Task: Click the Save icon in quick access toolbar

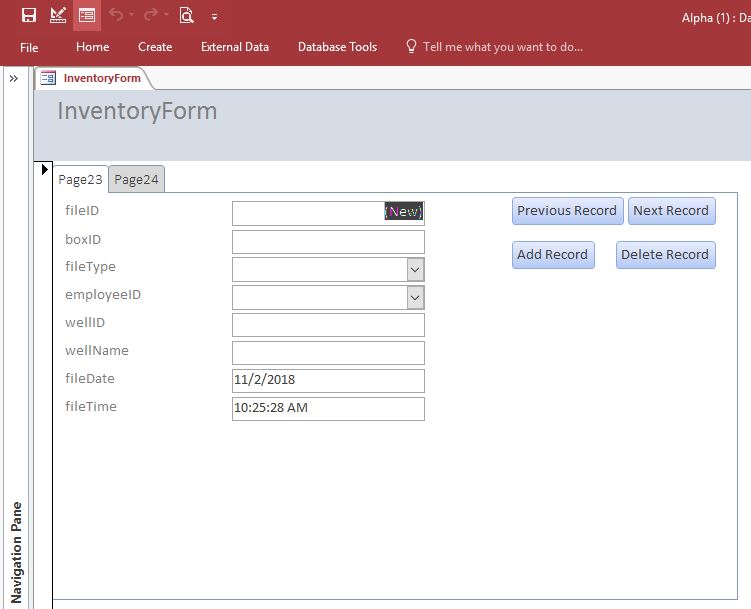Action: coord(29,15)
